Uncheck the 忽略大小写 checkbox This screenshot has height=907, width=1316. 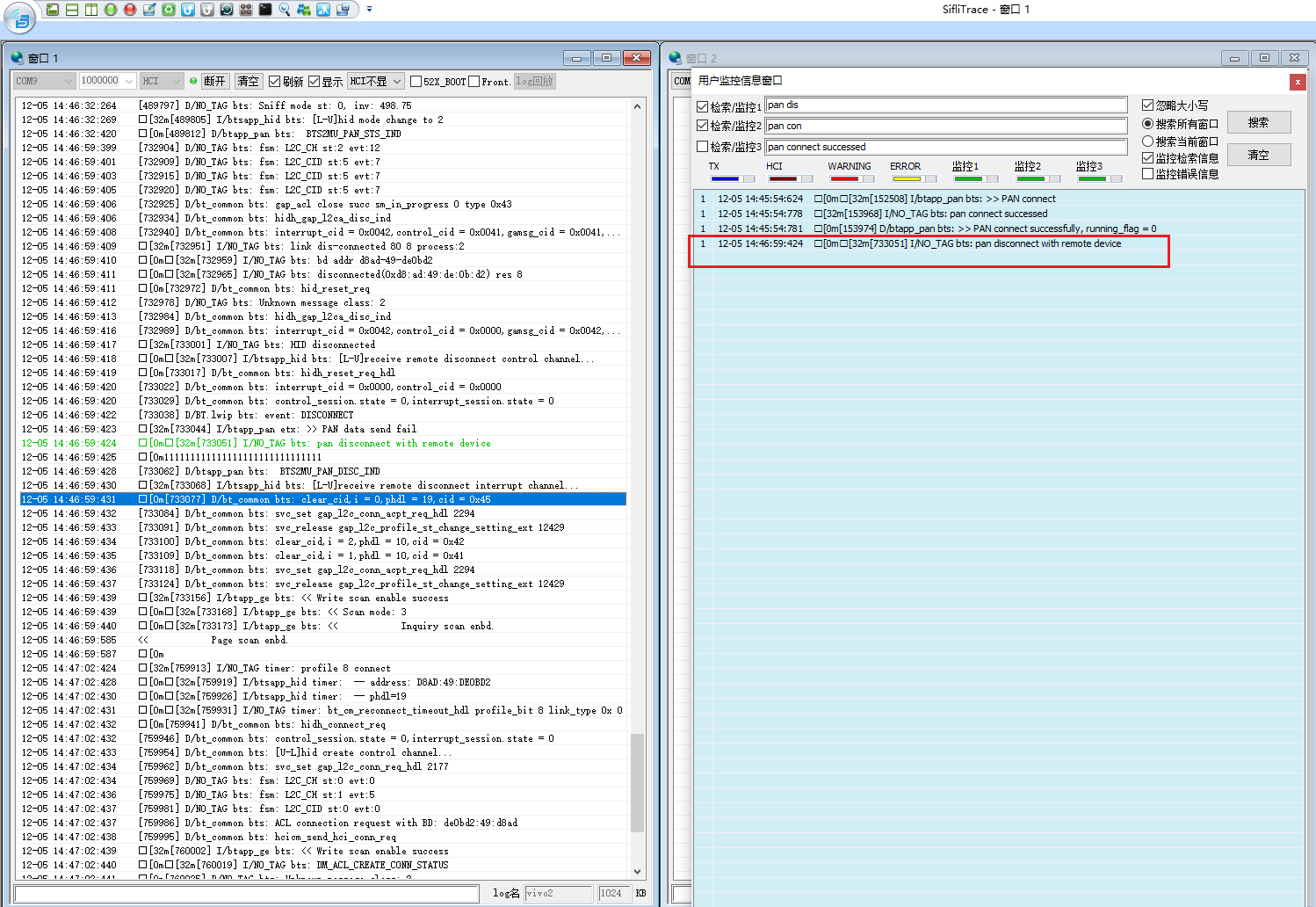pos(1147,105)
